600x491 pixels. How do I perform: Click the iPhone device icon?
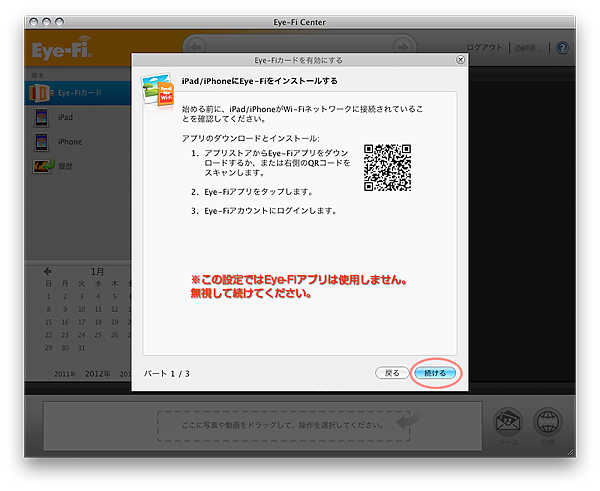(41, 142)
